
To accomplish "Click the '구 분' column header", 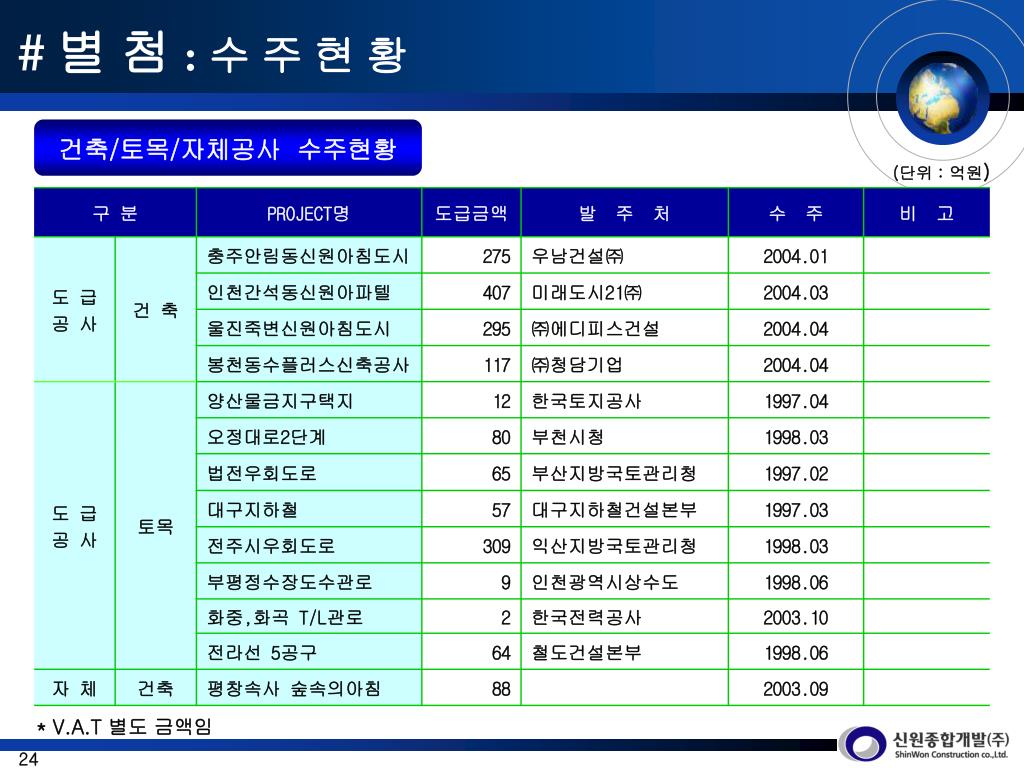I will pyautogui.click(x=115, y=213).
